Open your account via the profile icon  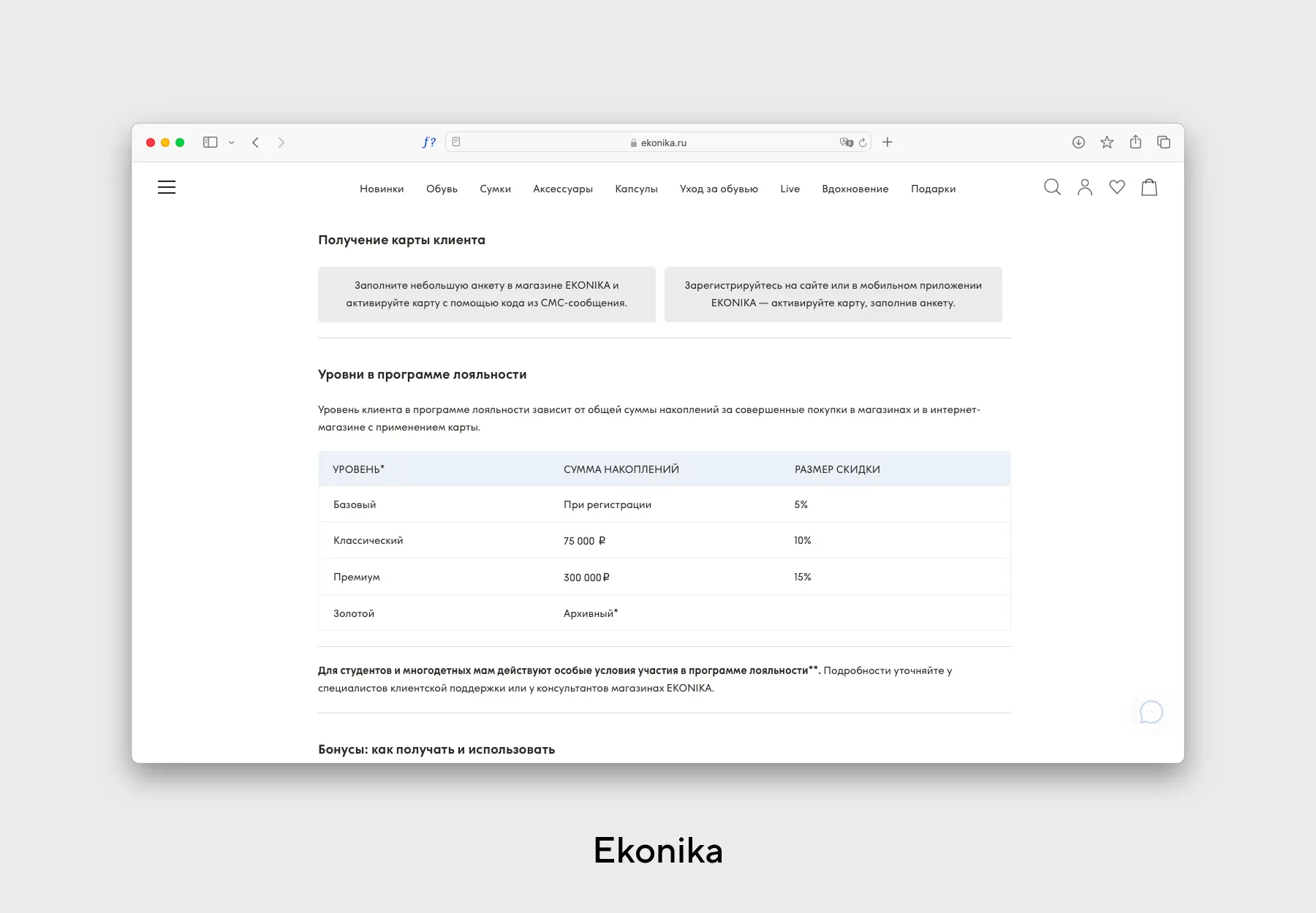pyautogui.click(x=1085, y=187)
